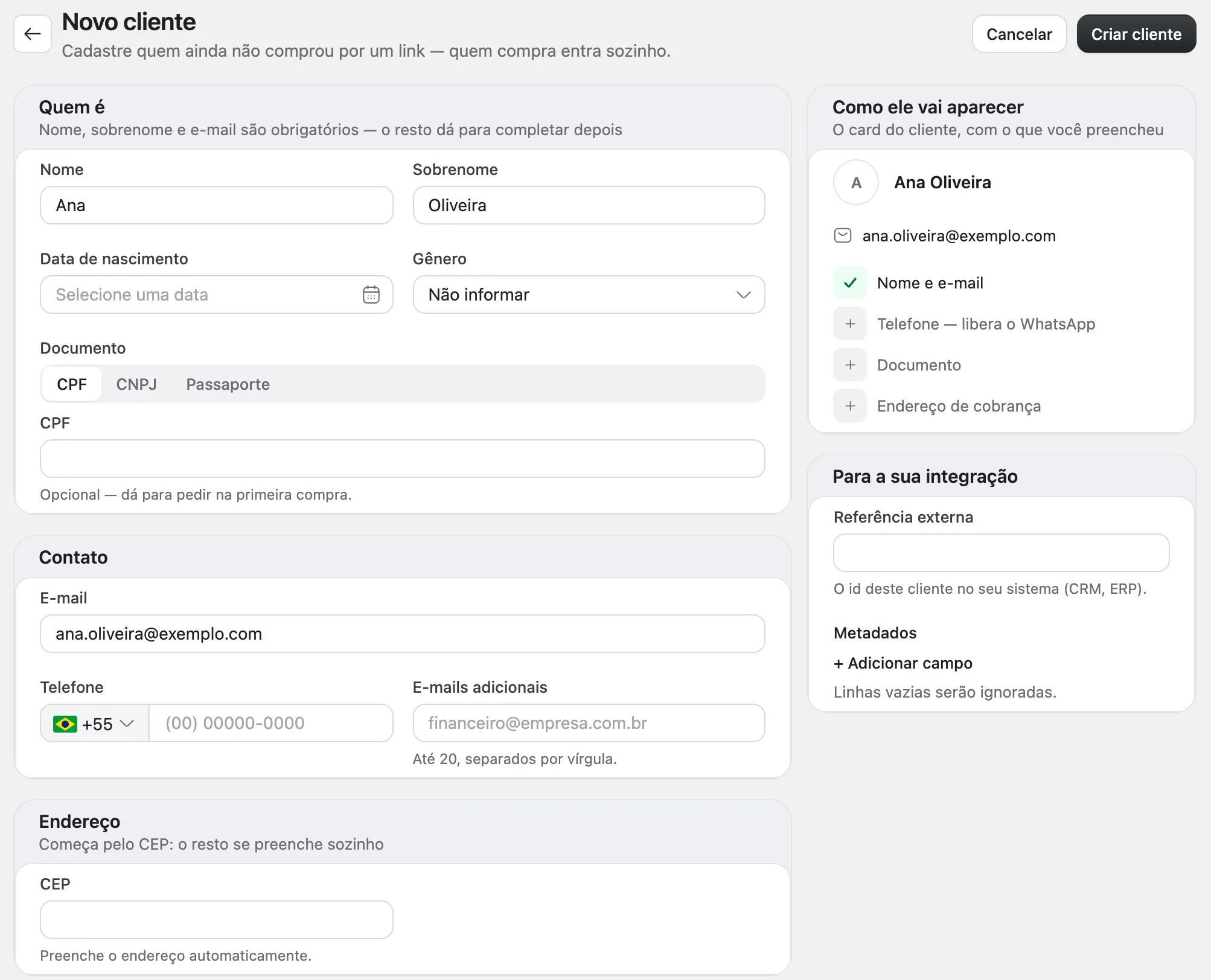Click the Criar cliente button
The width and height of the screenshot is (1211, 980).
click(1136, 34)
